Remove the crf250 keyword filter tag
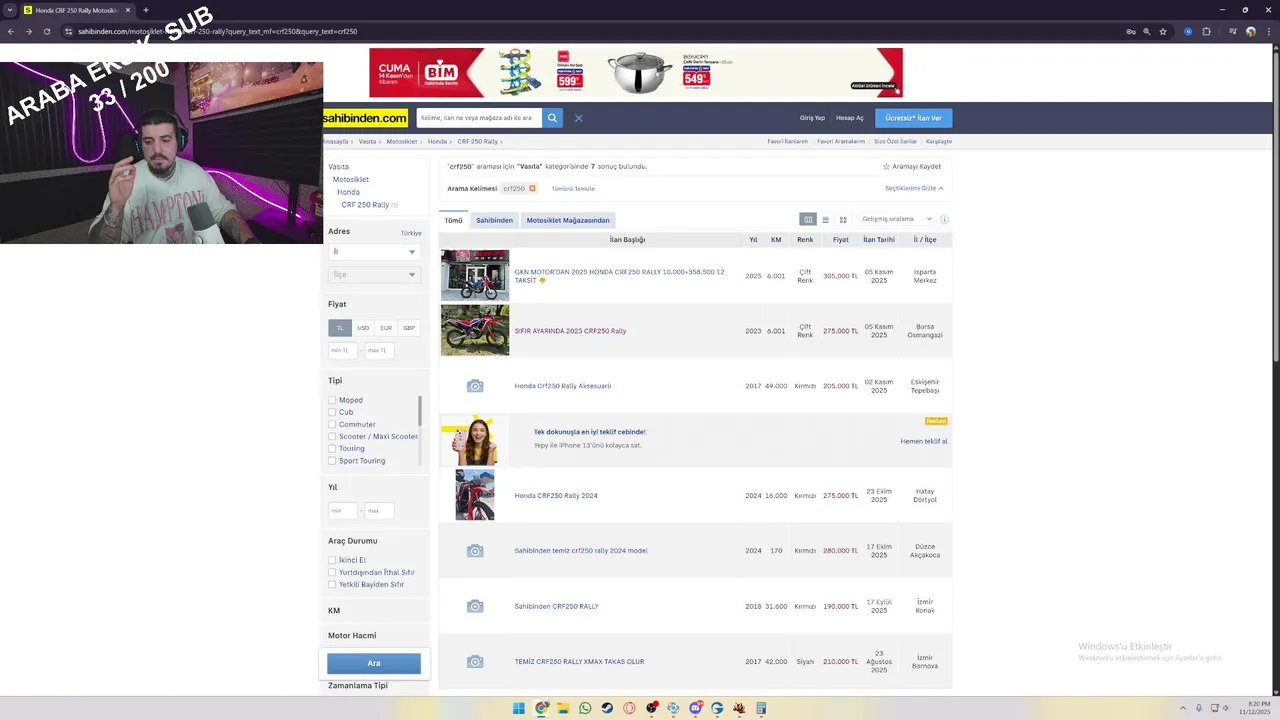The image size is (1280, 720). (x=532, y=188)
